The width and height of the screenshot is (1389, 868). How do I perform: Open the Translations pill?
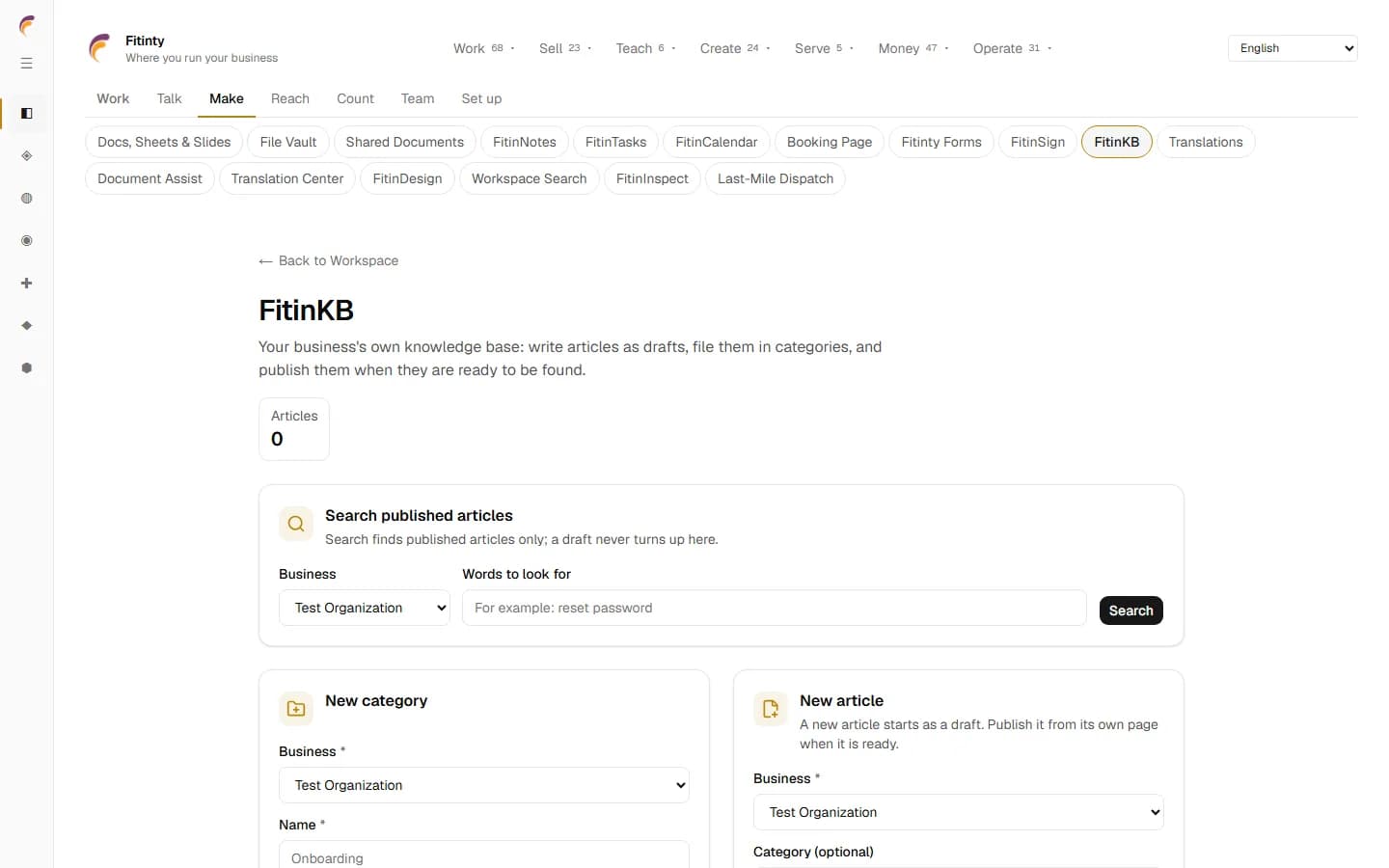point(1206,142)
